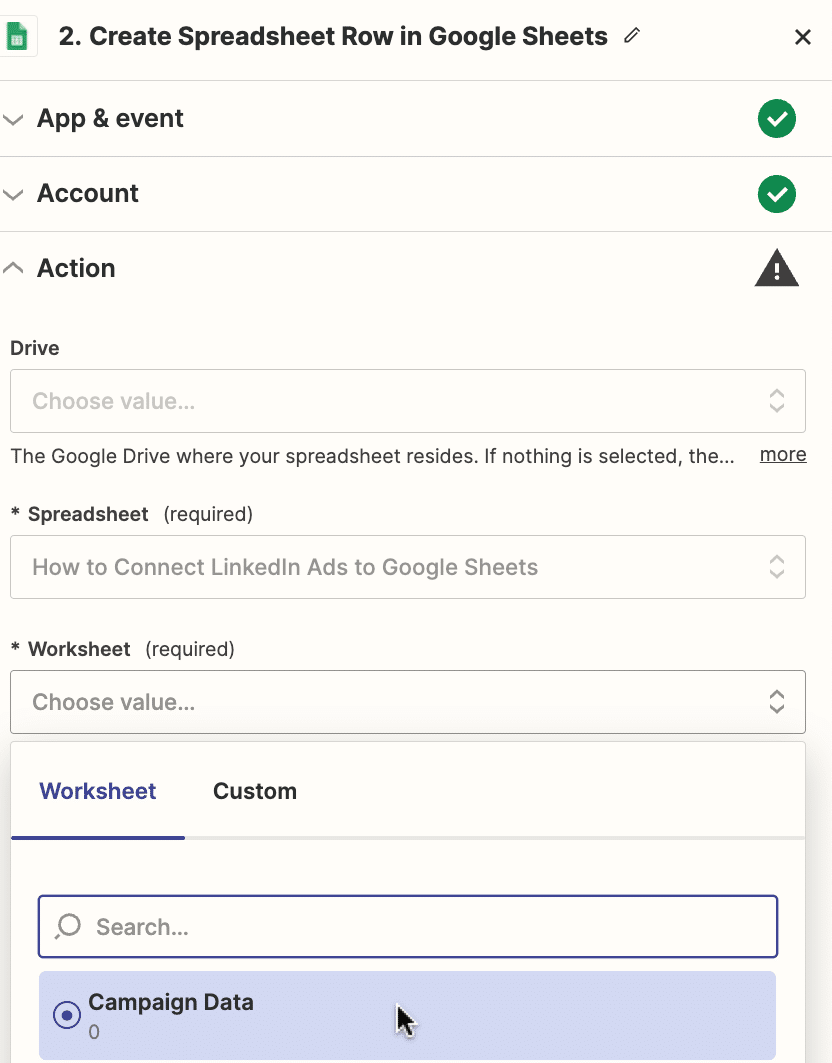The image size is (832, 1063).
Task: Click the pencil icon to rename the step
Action: coord(632,35)
